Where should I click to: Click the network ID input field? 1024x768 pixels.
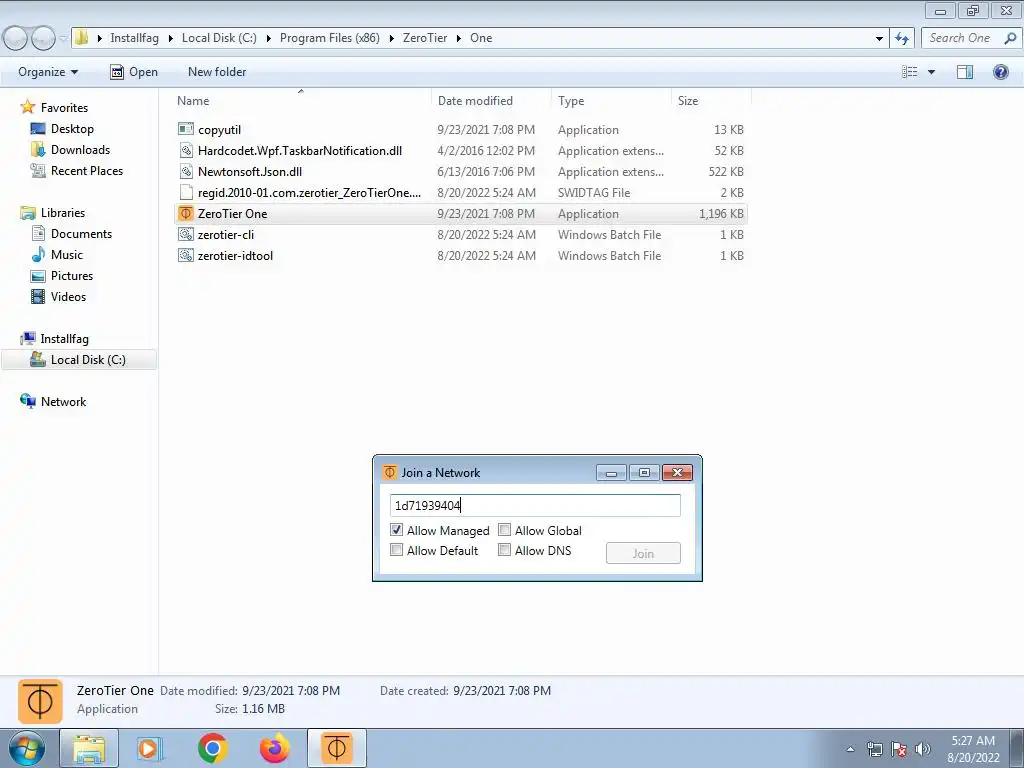[535, 505]
